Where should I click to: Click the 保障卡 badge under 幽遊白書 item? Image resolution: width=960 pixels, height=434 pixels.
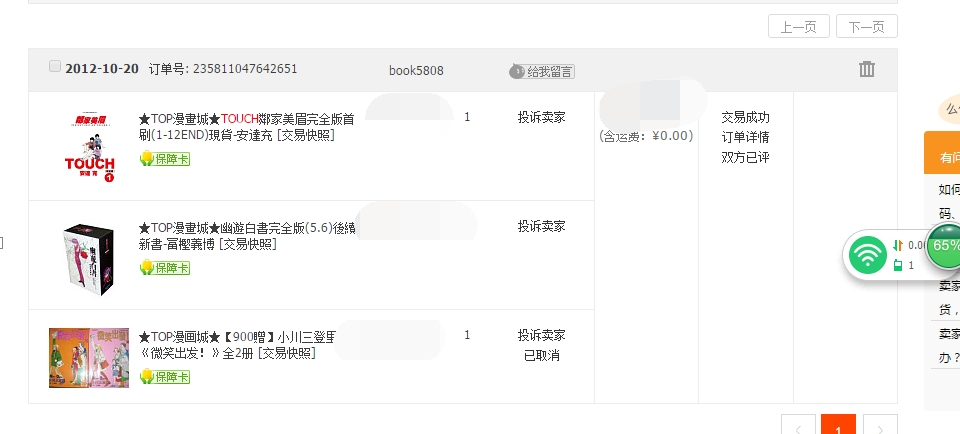(x=165, y=267)
